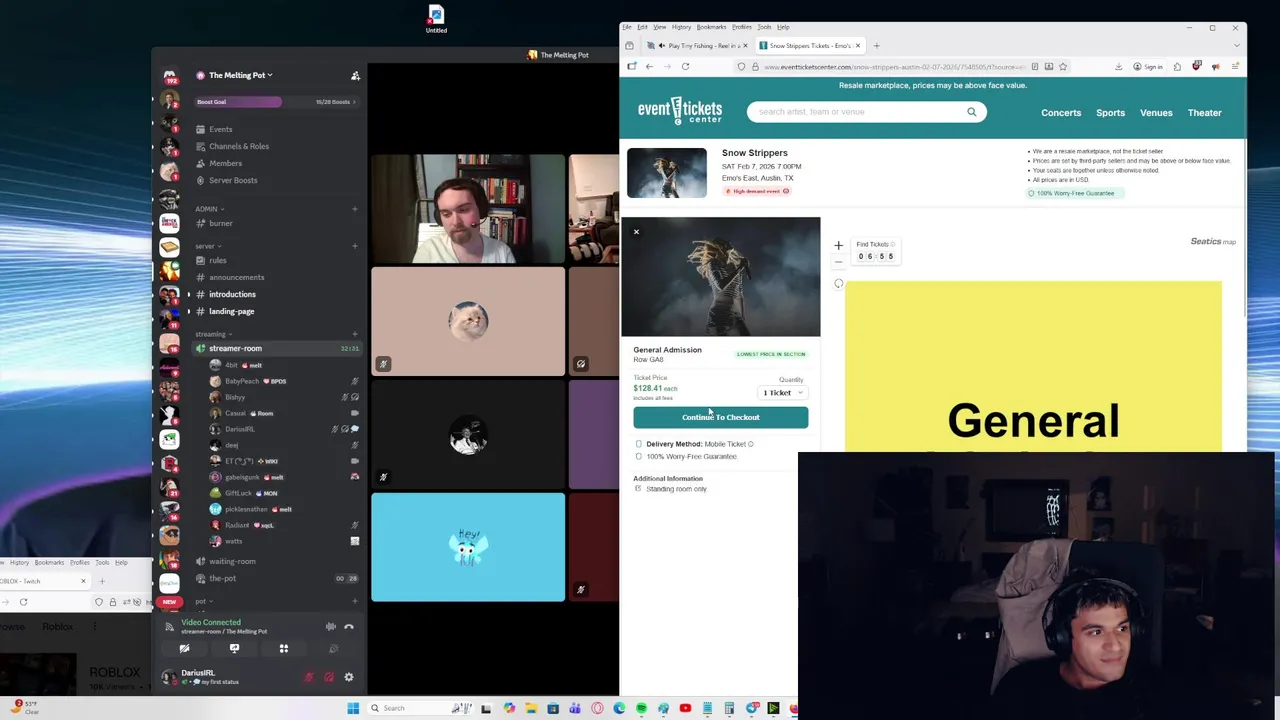Image resolution: width=1280 pixels, height=720 pixels.
Task: Start screen sharing from the Discord voice panel
Action: coord(234,648)
